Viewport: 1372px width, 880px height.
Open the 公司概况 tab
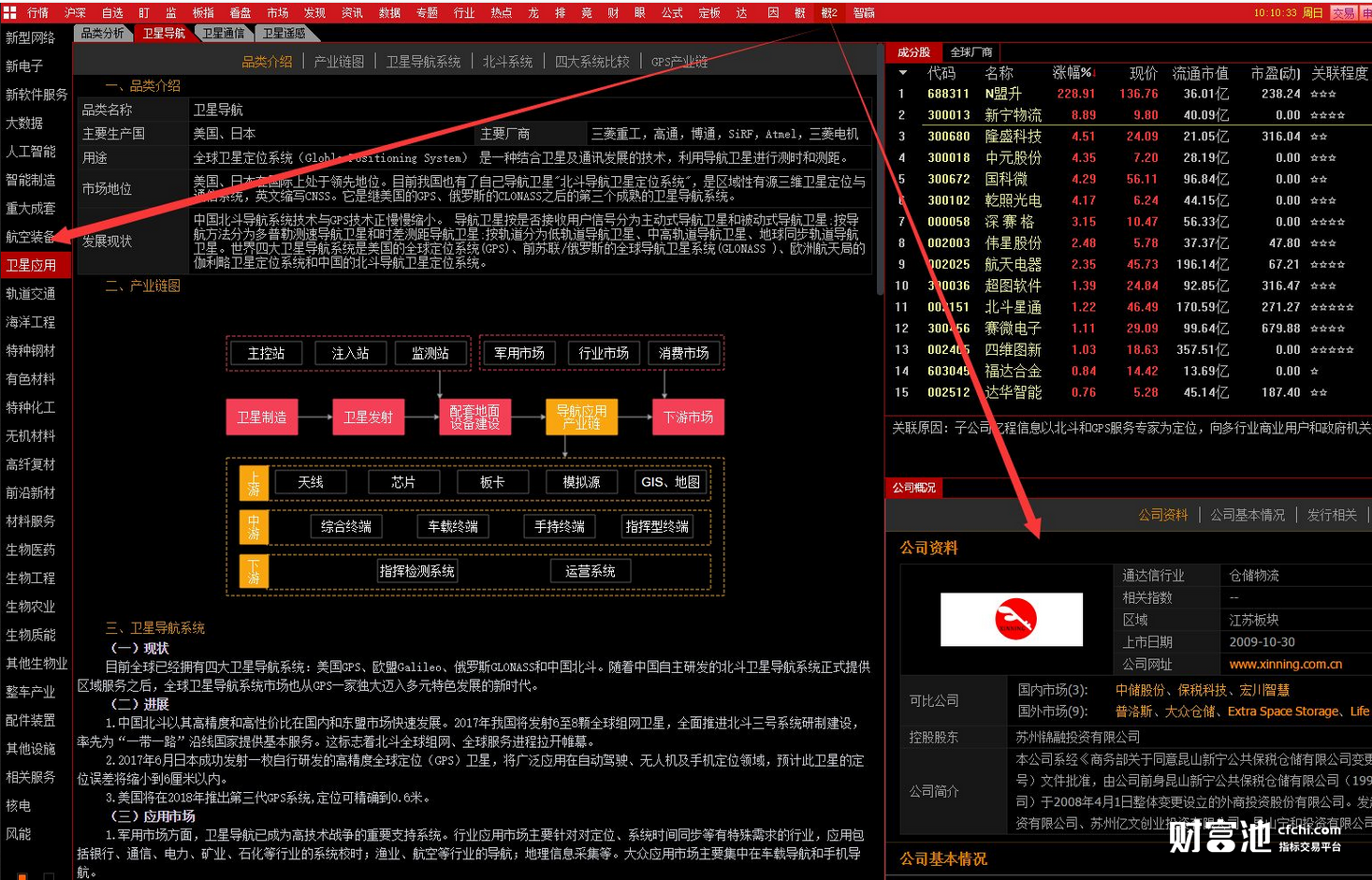[914, 488]
